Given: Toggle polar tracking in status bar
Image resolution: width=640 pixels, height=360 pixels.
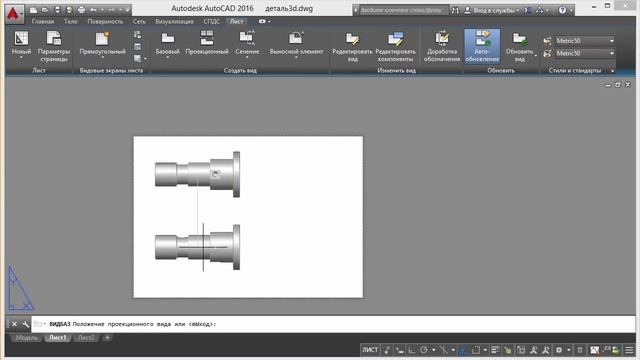Looking at the screenshot, I should 424,350.
